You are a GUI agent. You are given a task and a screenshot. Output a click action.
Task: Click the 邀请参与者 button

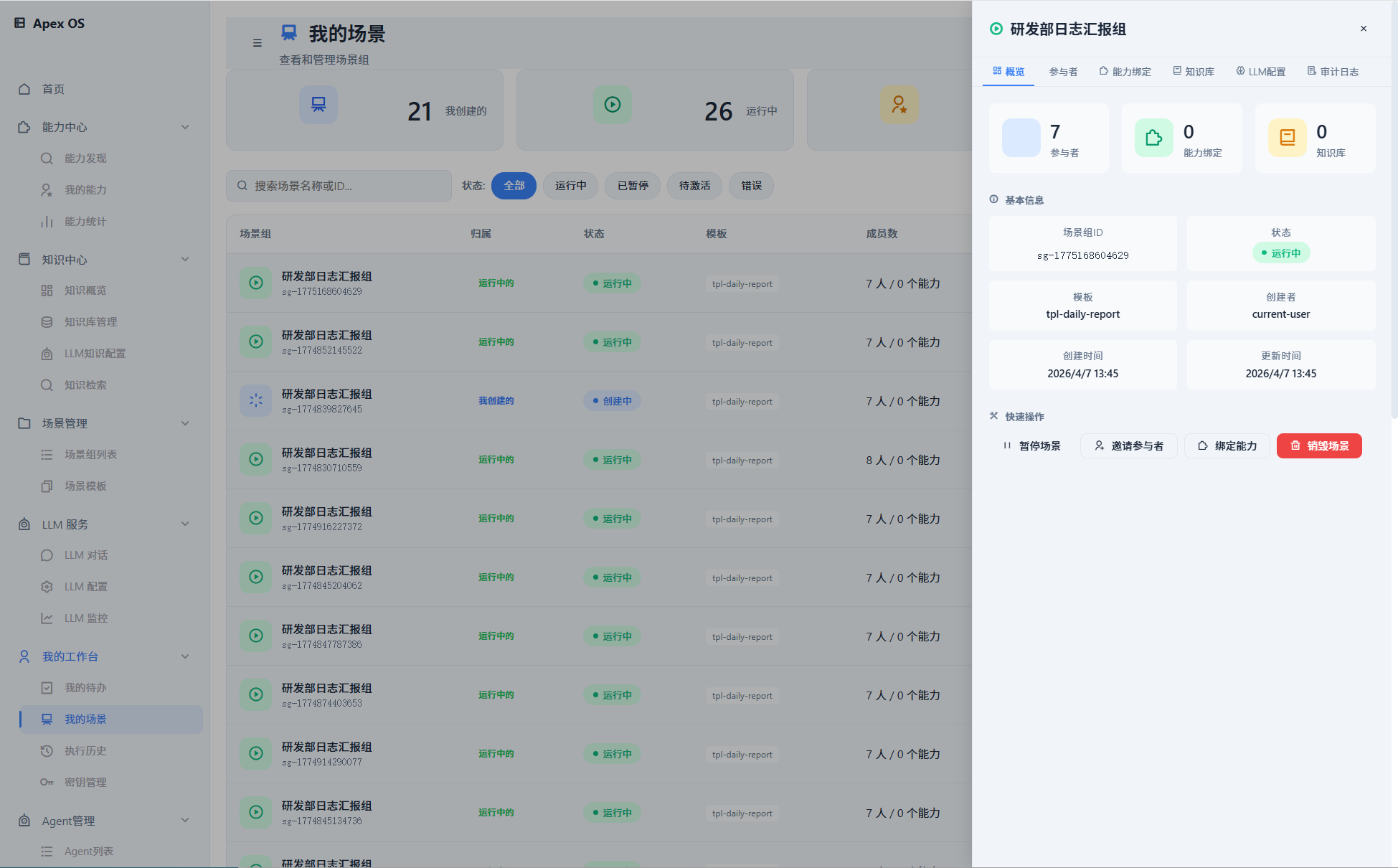click(1128, 445)
